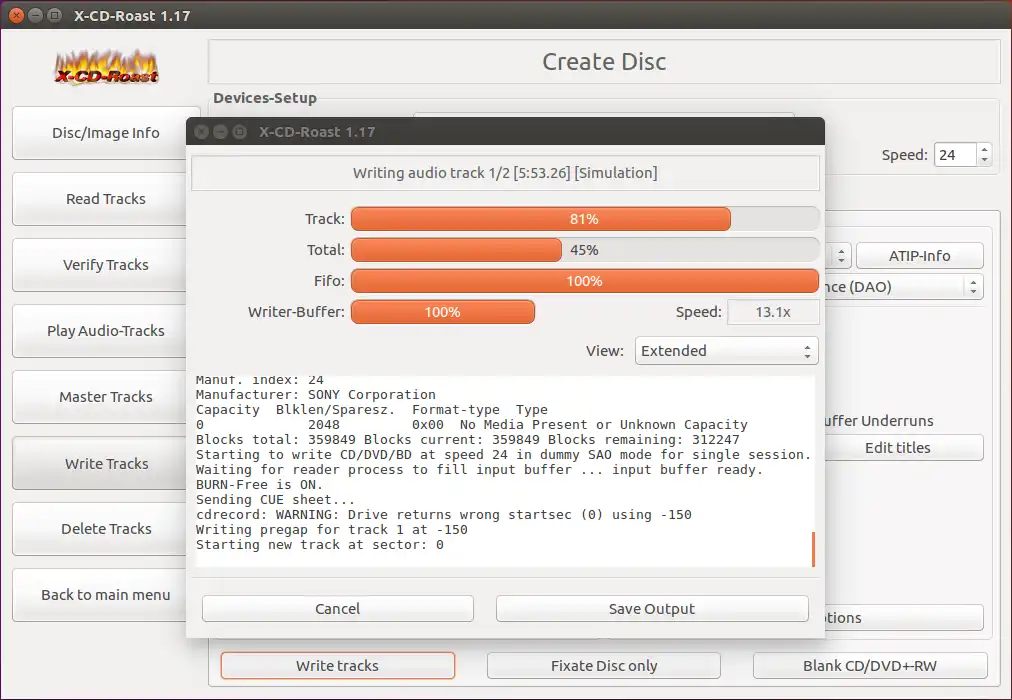Maximize the write progress dialog
This screenshot has height=700, width=1012.
[239, 132]
